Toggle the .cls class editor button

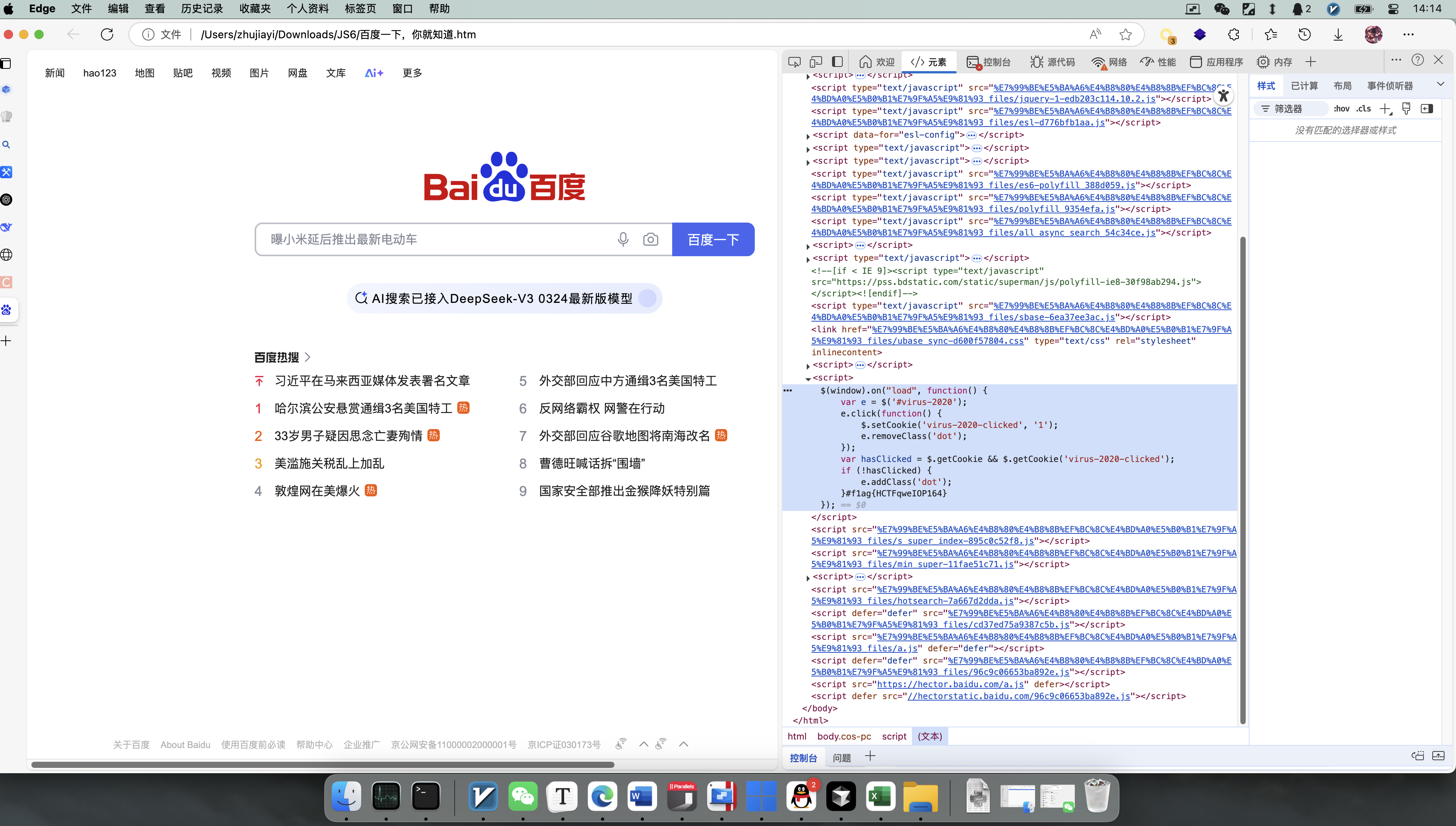coord(1363,109)
